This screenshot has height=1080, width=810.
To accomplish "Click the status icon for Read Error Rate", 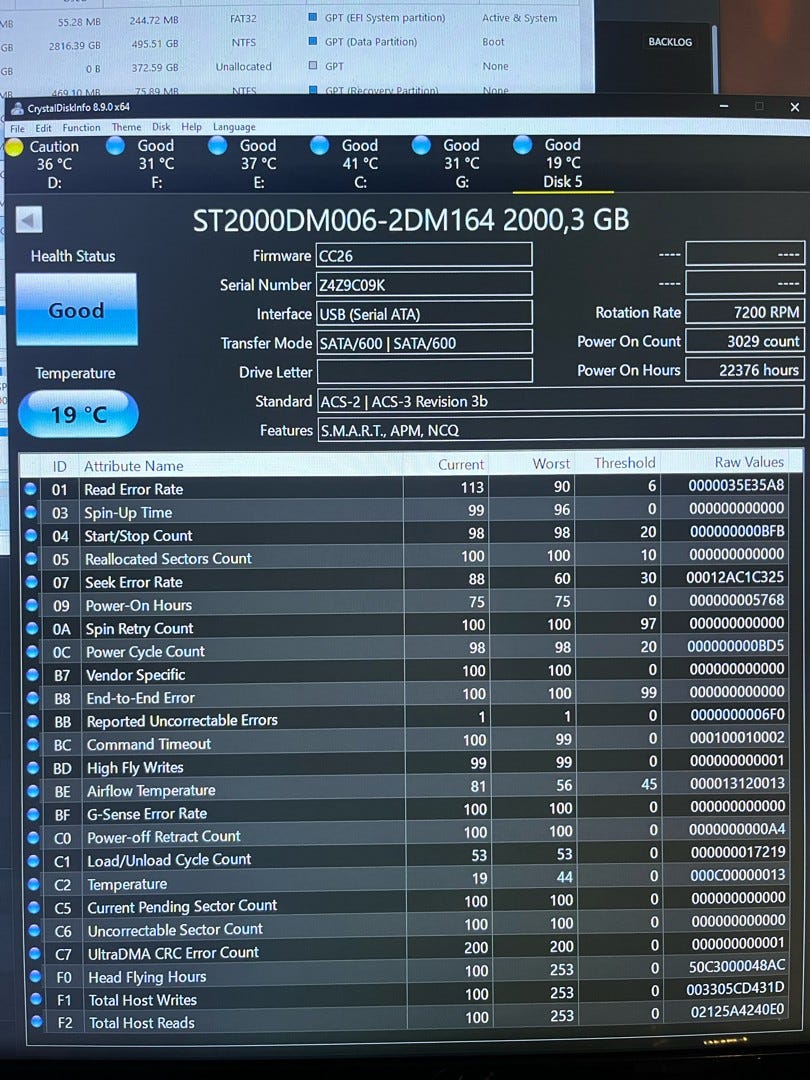I will click(30, 489).
